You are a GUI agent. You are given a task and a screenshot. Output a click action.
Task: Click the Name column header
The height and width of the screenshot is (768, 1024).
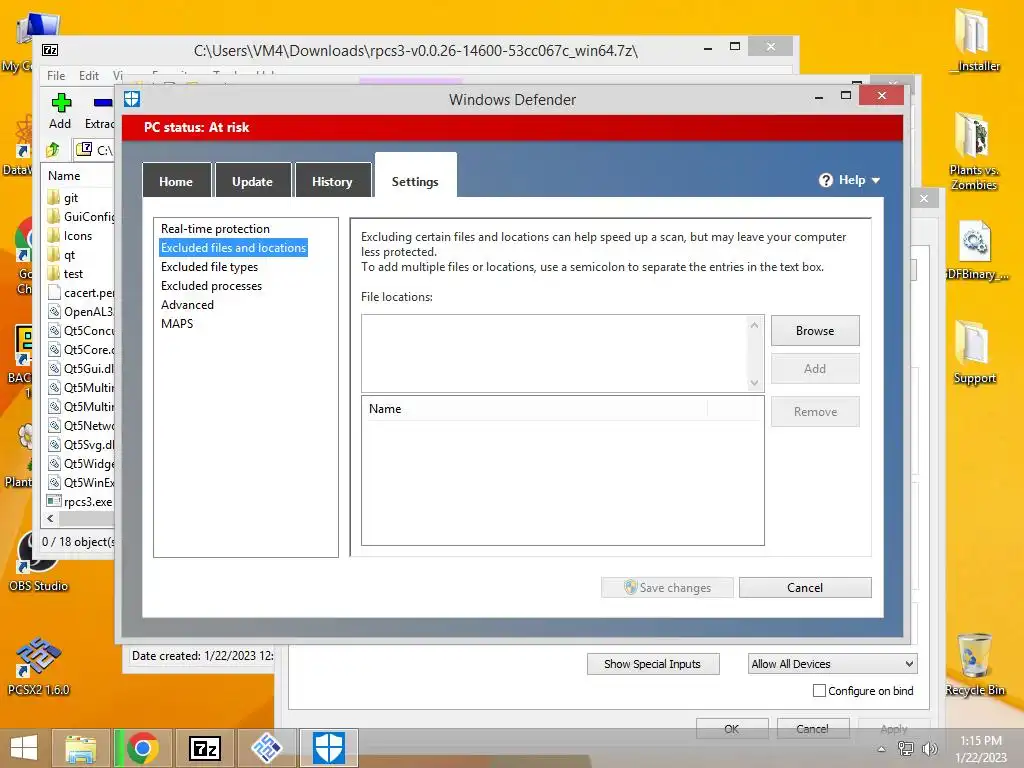click(x=537, y=409)
